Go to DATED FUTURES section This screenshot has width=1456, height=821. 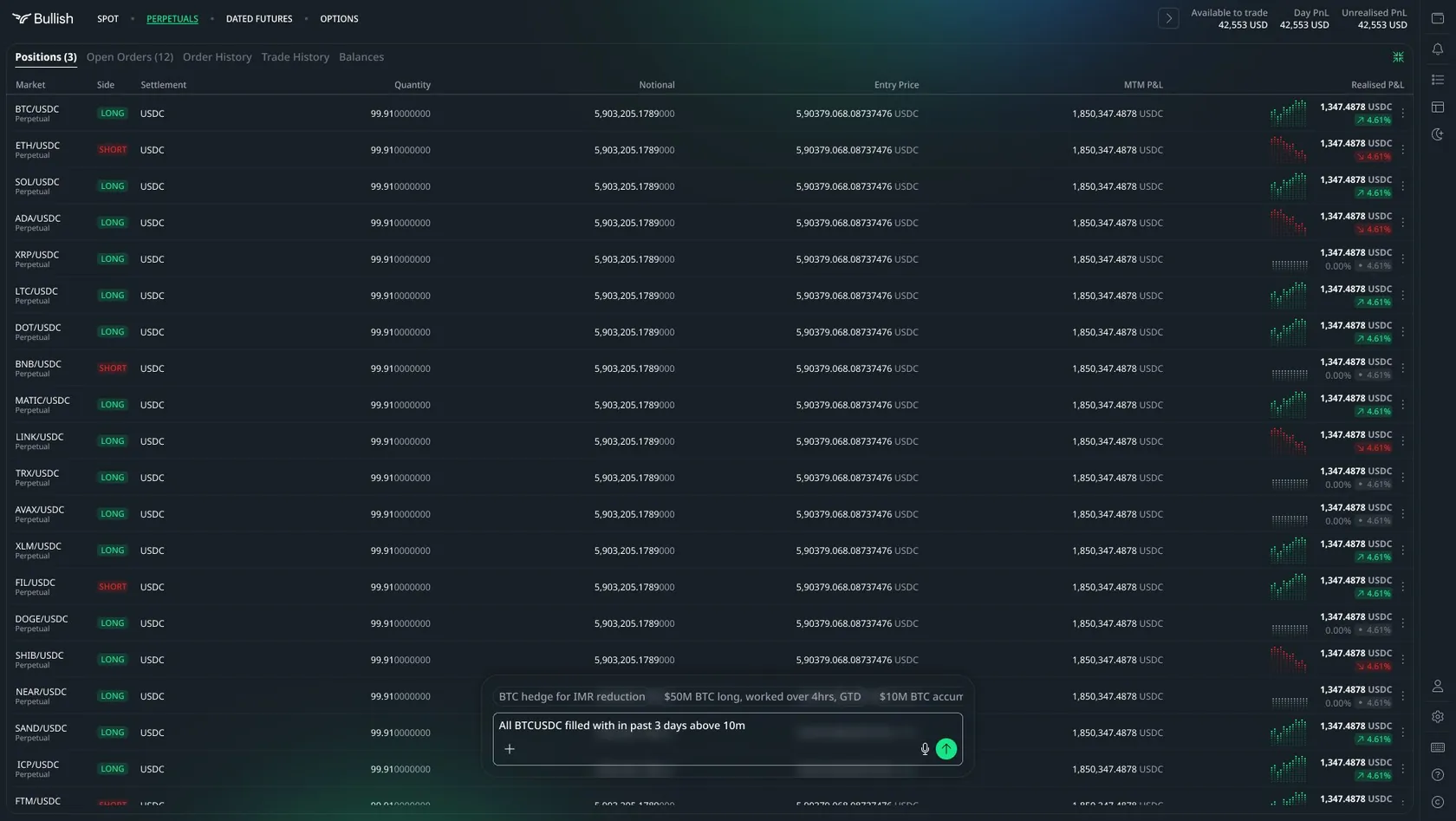tap(259, 18)
